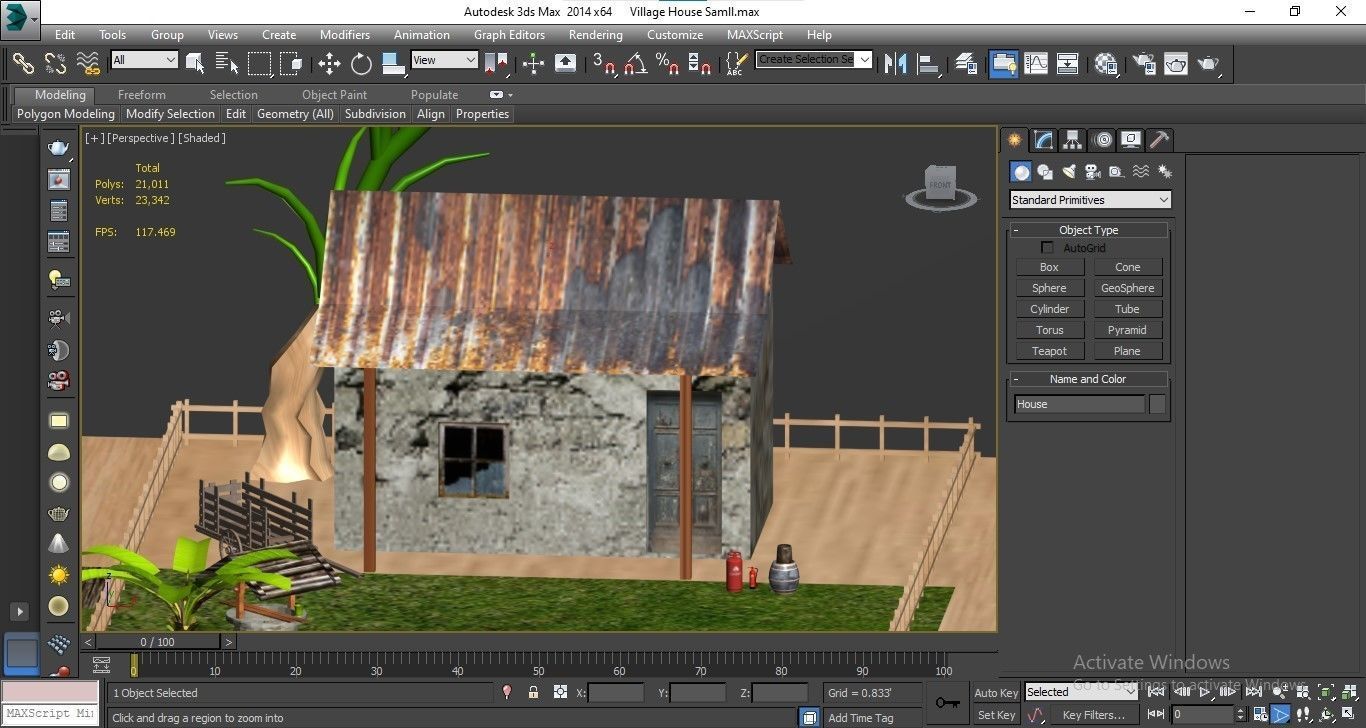Screen dimensions: 1366x728
Task: Click the GeoSphere button
Action: (x=1127, y=288)
